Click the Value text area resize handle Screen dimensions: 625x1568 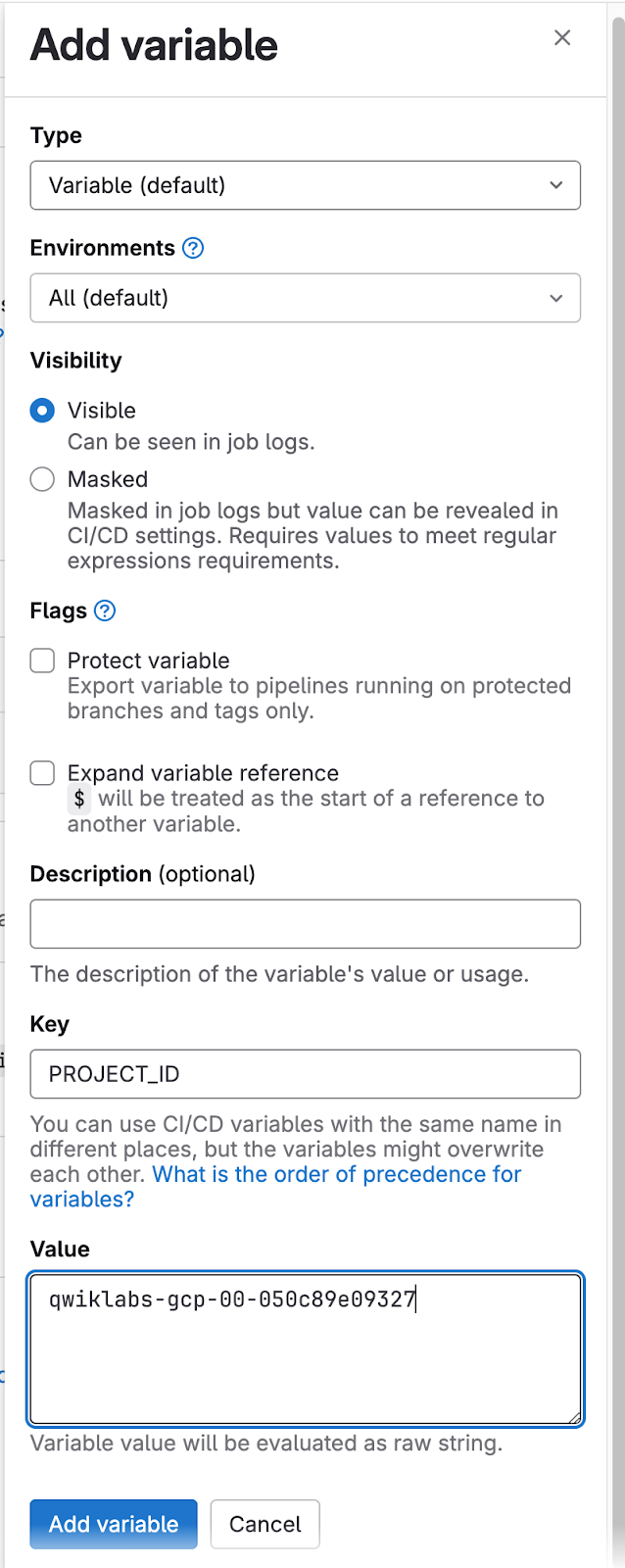pyautogui.click(x=575, y=1417)
